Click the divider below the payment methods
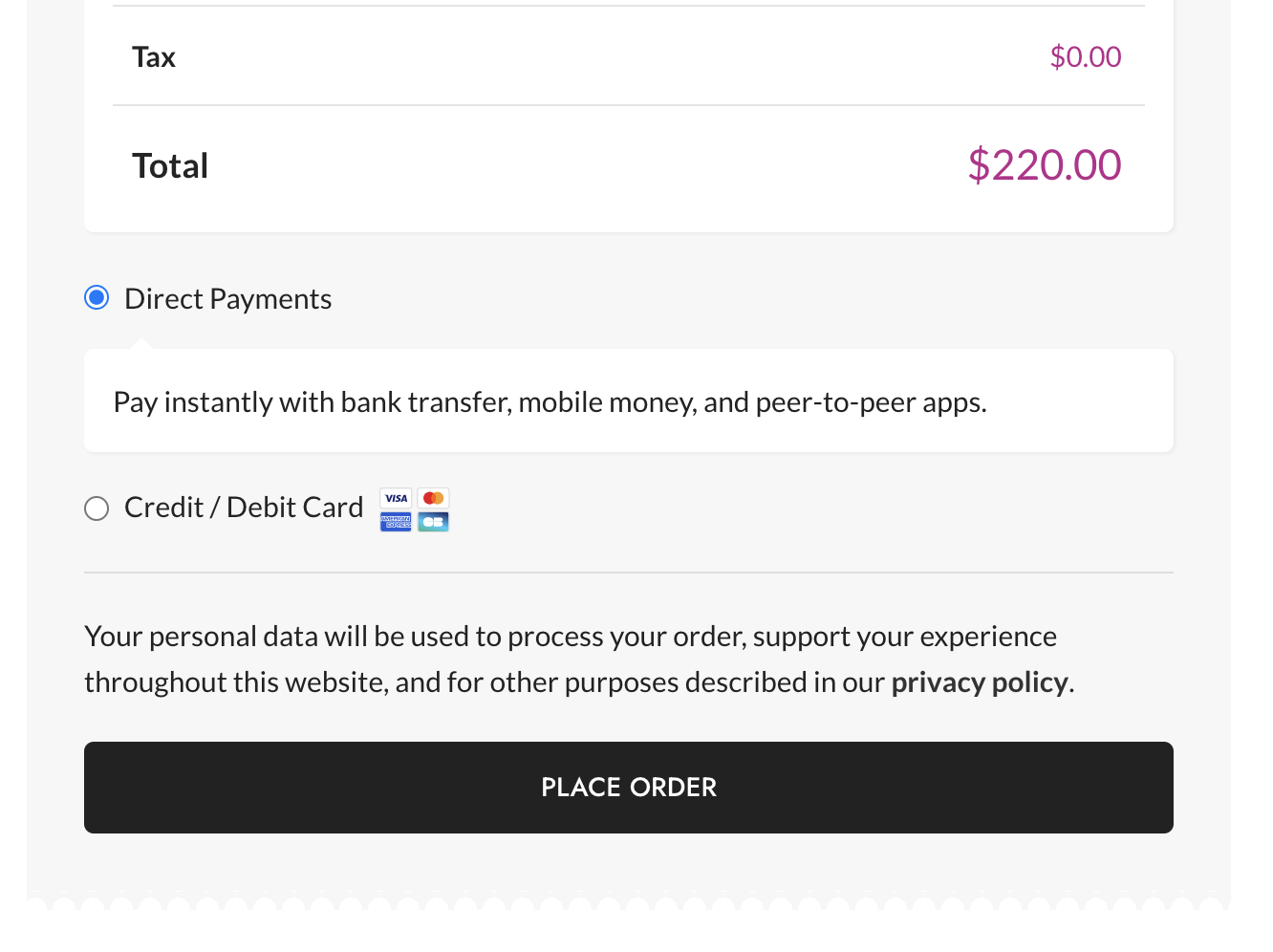Screen dimensions: 1273x952 (x=628, y=573)
